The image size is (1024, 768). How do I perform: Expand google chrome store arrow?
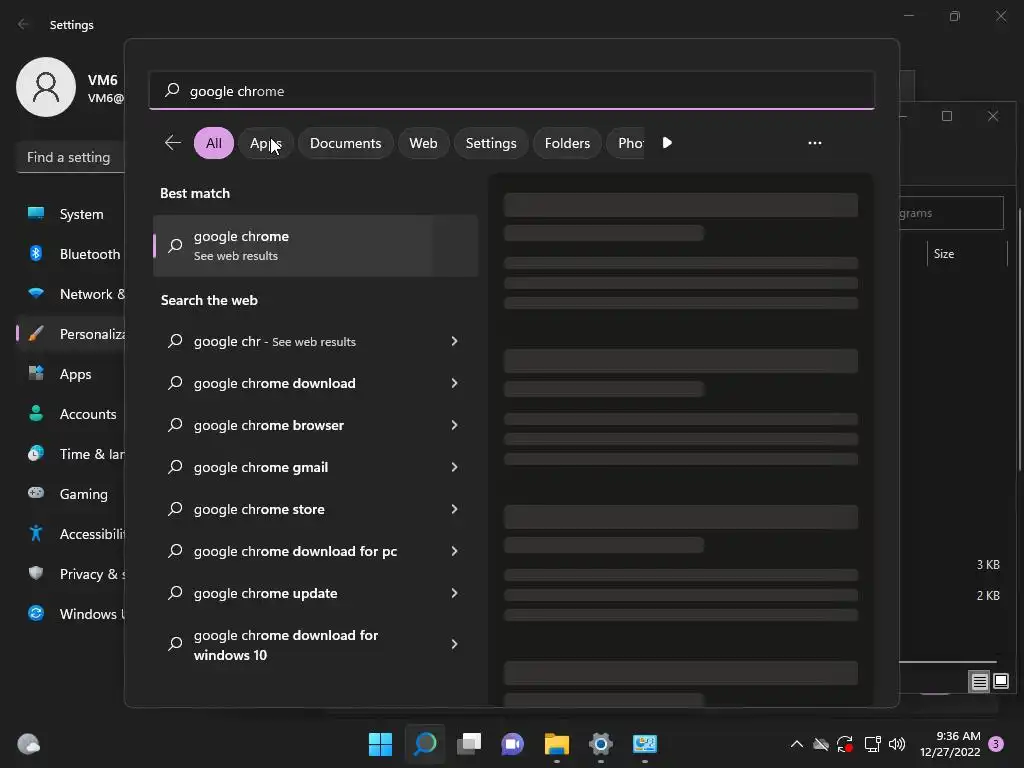[x=455, y=509]
